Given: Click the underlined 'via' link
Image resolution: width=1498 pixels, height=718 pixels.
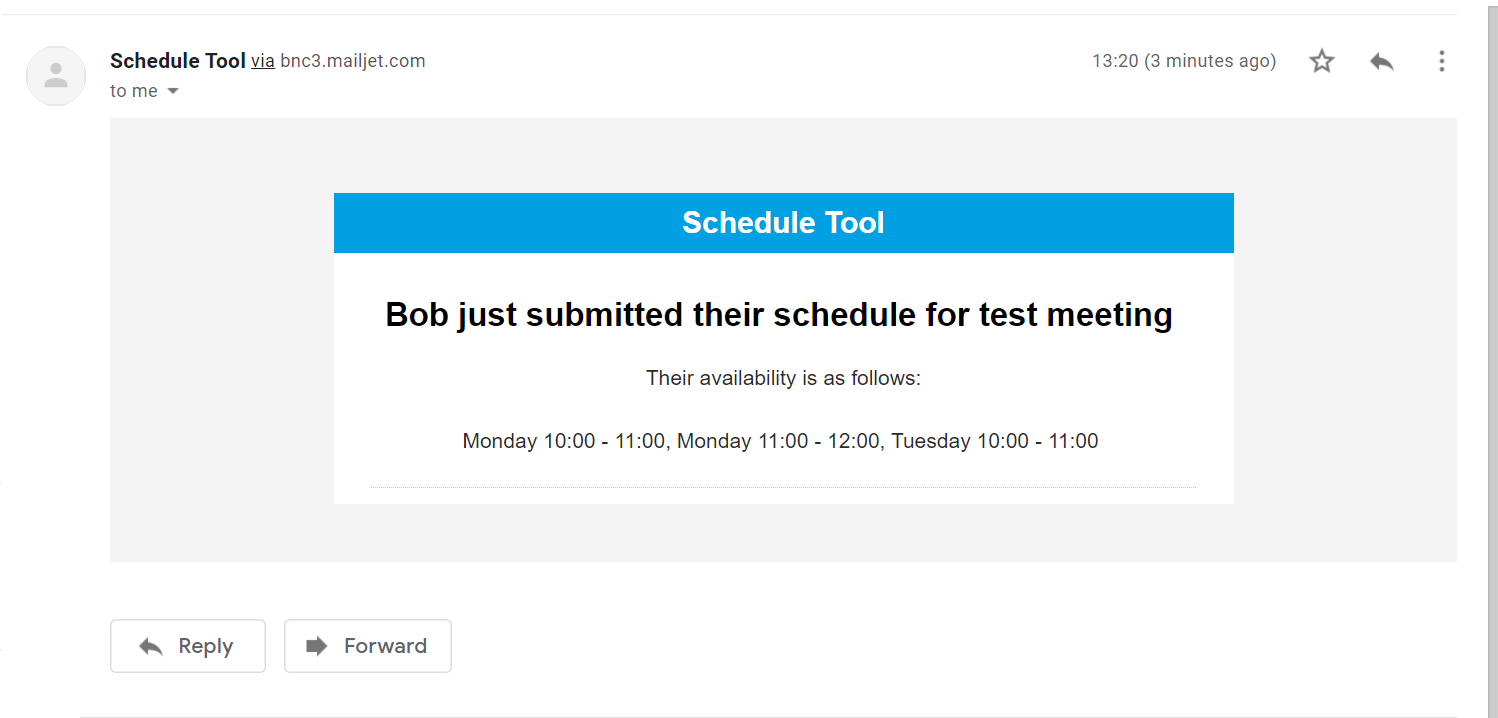Looking at the screenshot, I should click(262, 60).
